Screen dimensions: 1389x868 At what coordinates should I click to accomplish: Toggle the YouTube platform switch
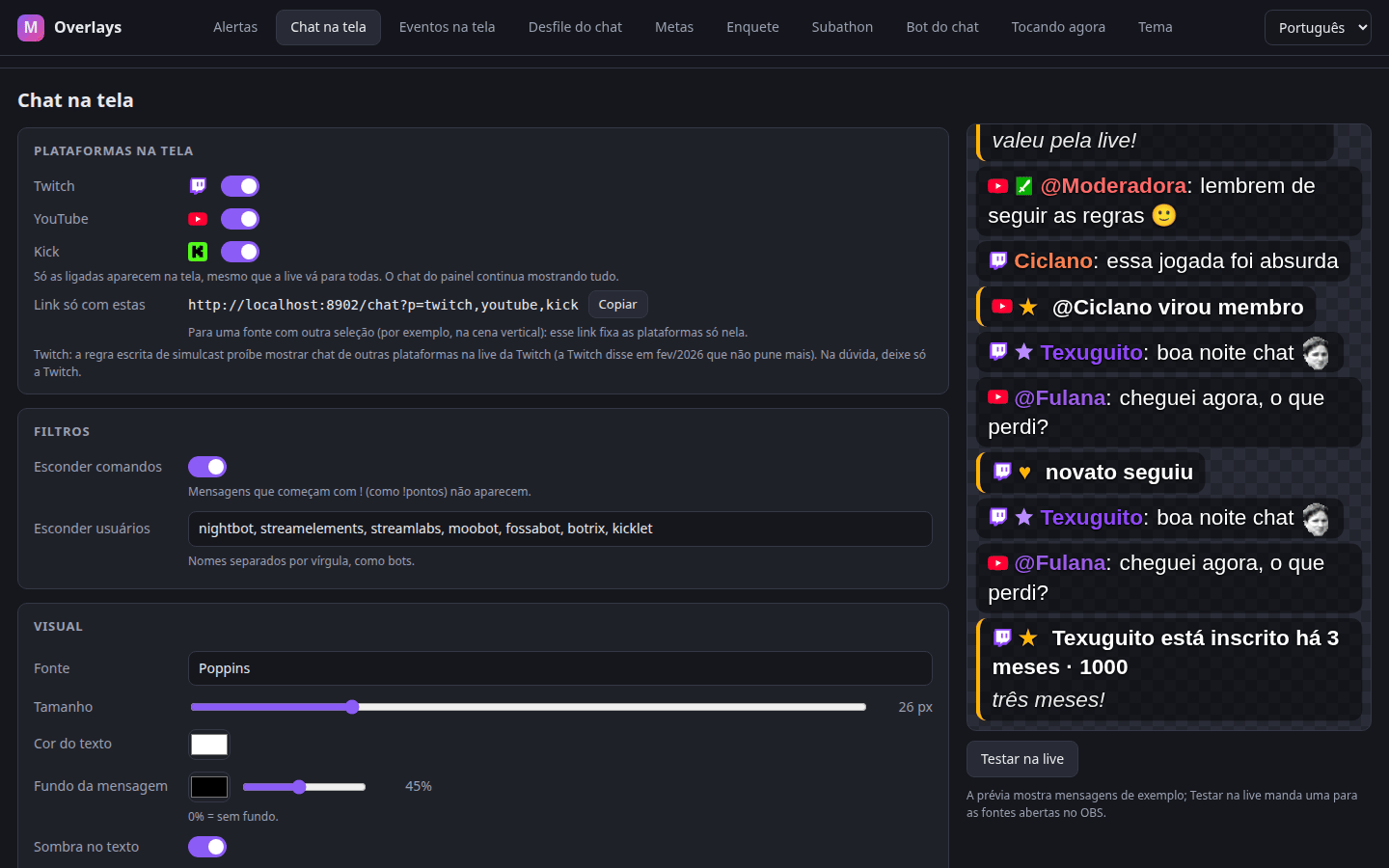point(240,219)
